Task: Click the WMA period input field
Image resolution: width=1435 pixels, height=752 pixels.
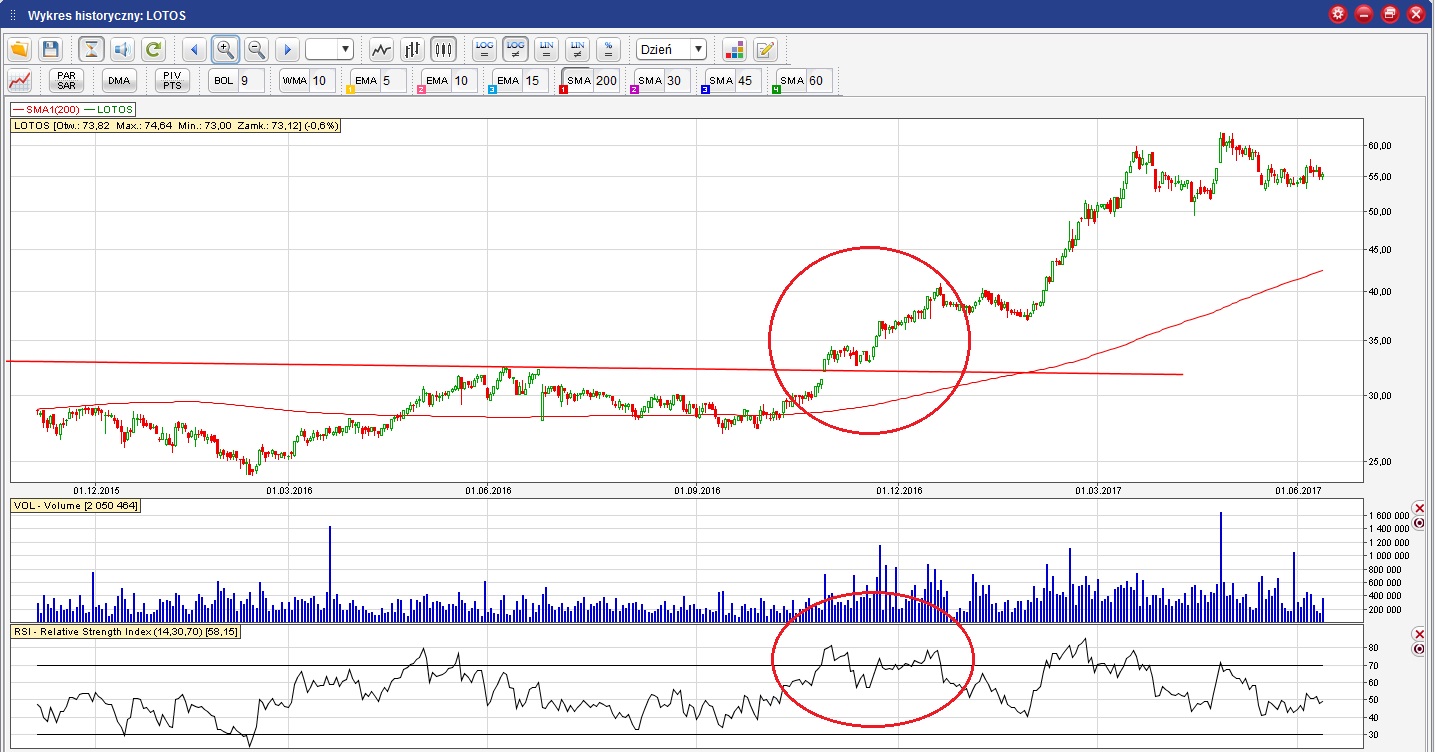Action: [321, 81]
